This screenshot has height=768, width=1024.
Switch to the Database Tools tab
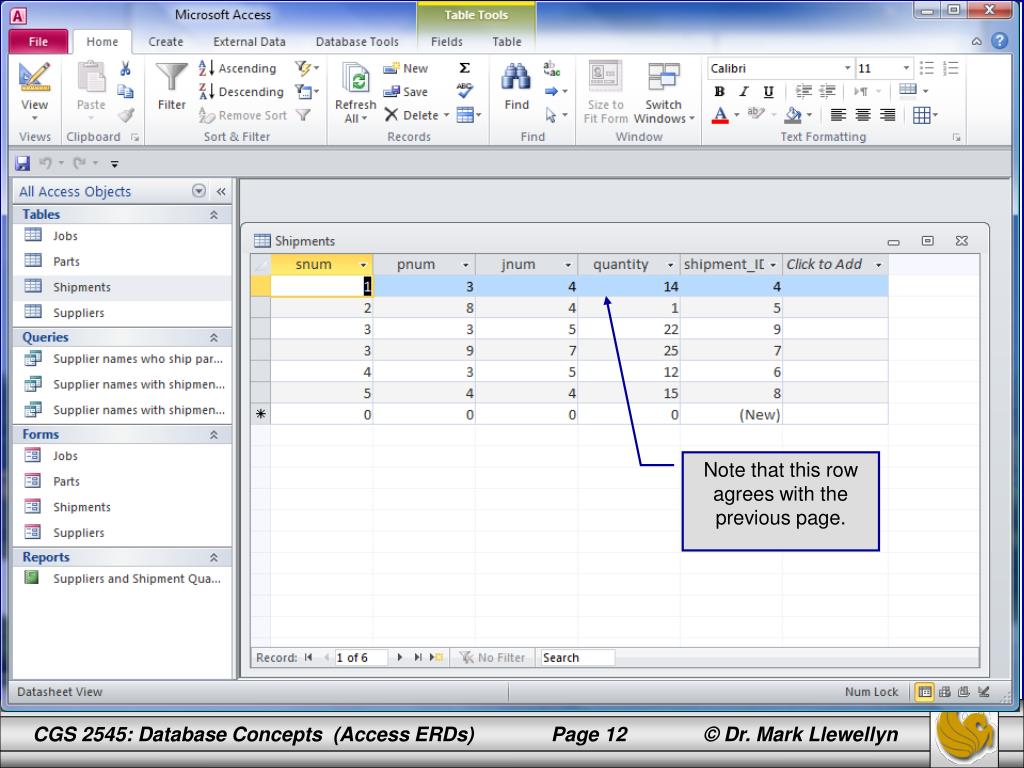pyautogui.click(x=357, y=41)
